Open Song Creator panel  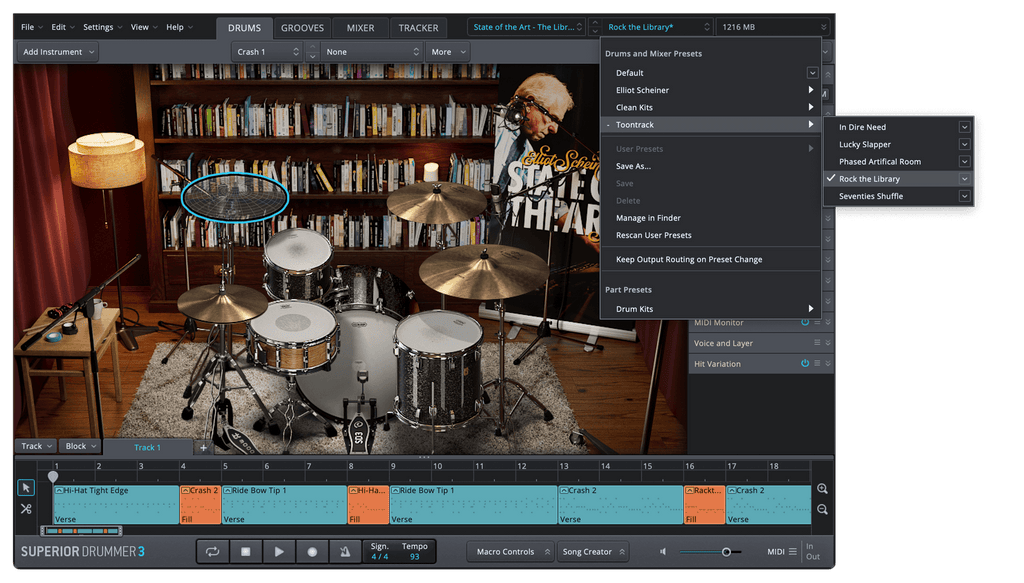click(593, 552)
